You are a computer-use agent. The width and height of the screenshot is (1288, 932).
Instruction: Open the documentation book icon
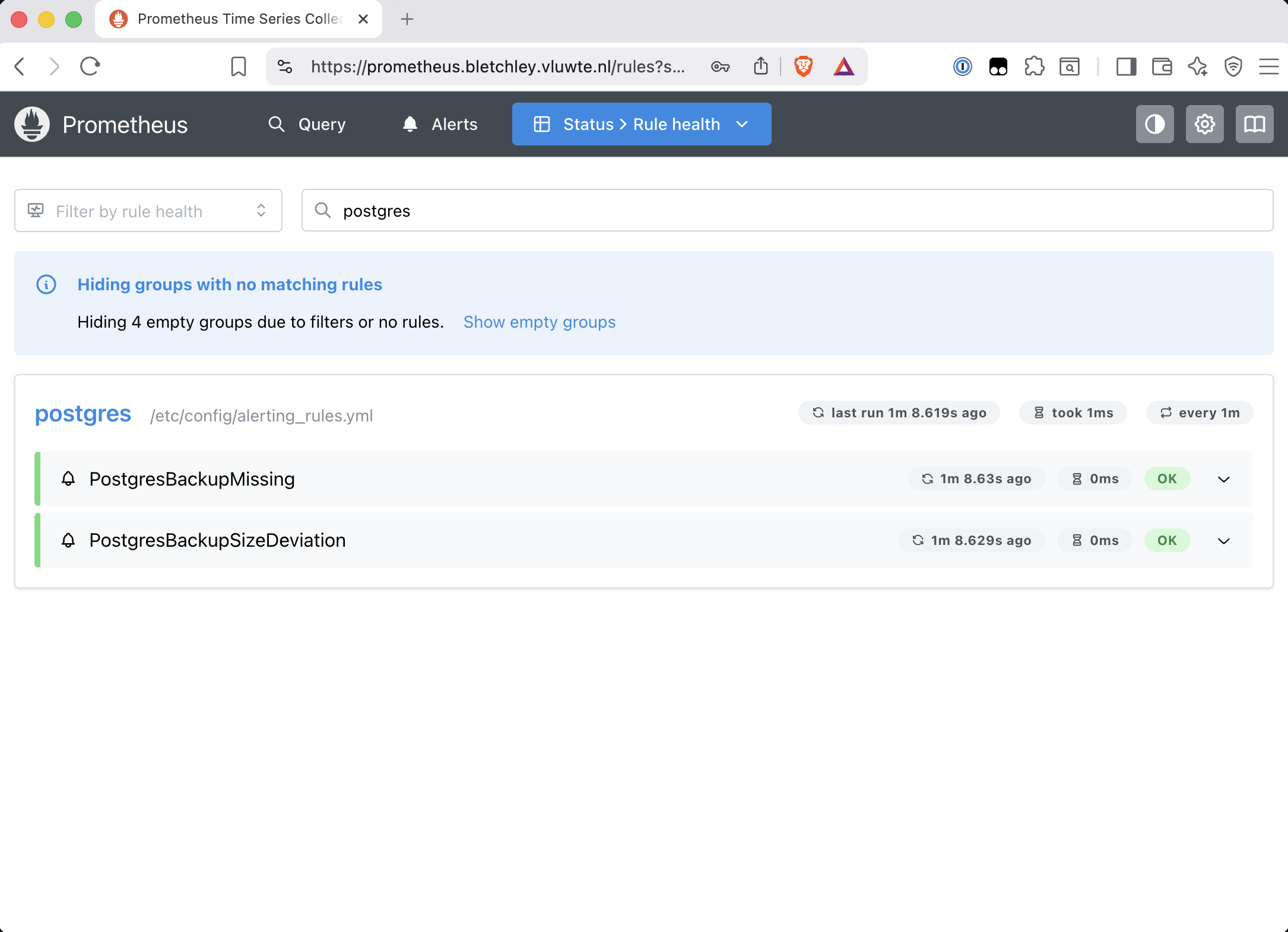coord(1254,124)
